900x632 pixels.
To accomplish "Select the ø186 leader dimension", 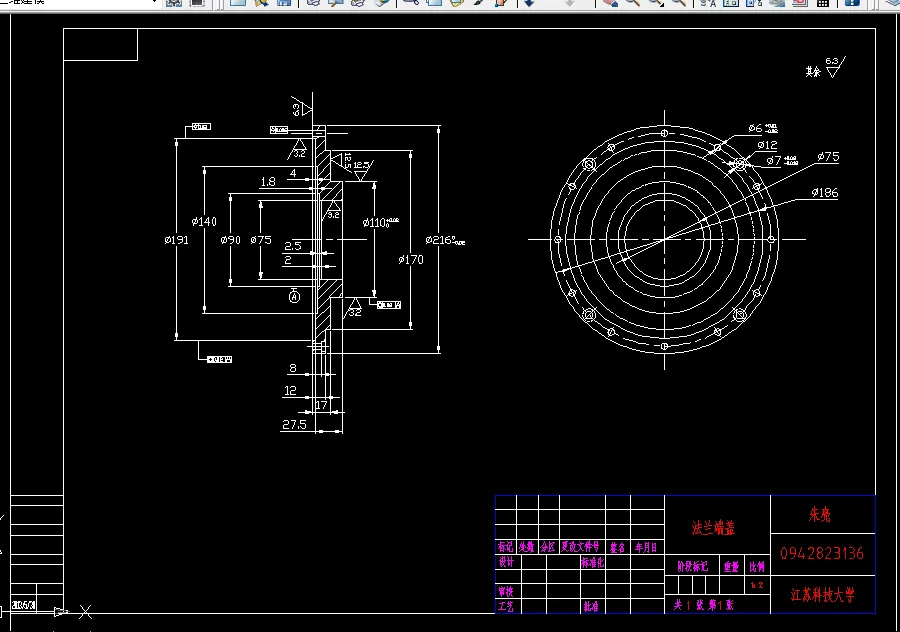I will [825, 193].
